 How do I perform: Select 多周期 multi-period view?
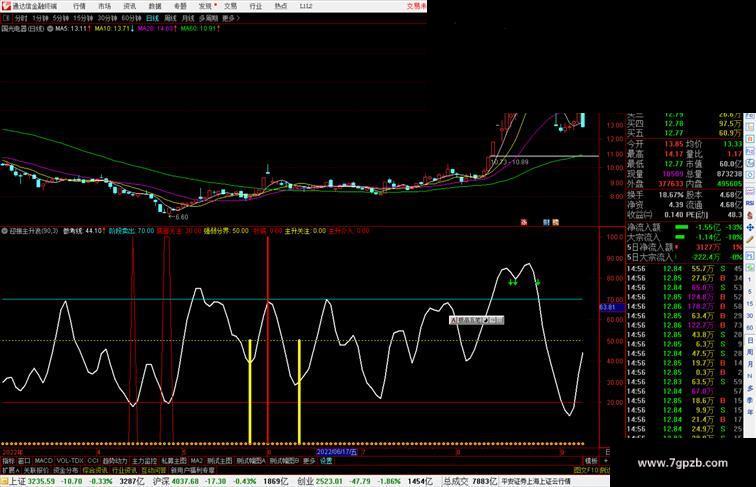[x=208, y=18]
